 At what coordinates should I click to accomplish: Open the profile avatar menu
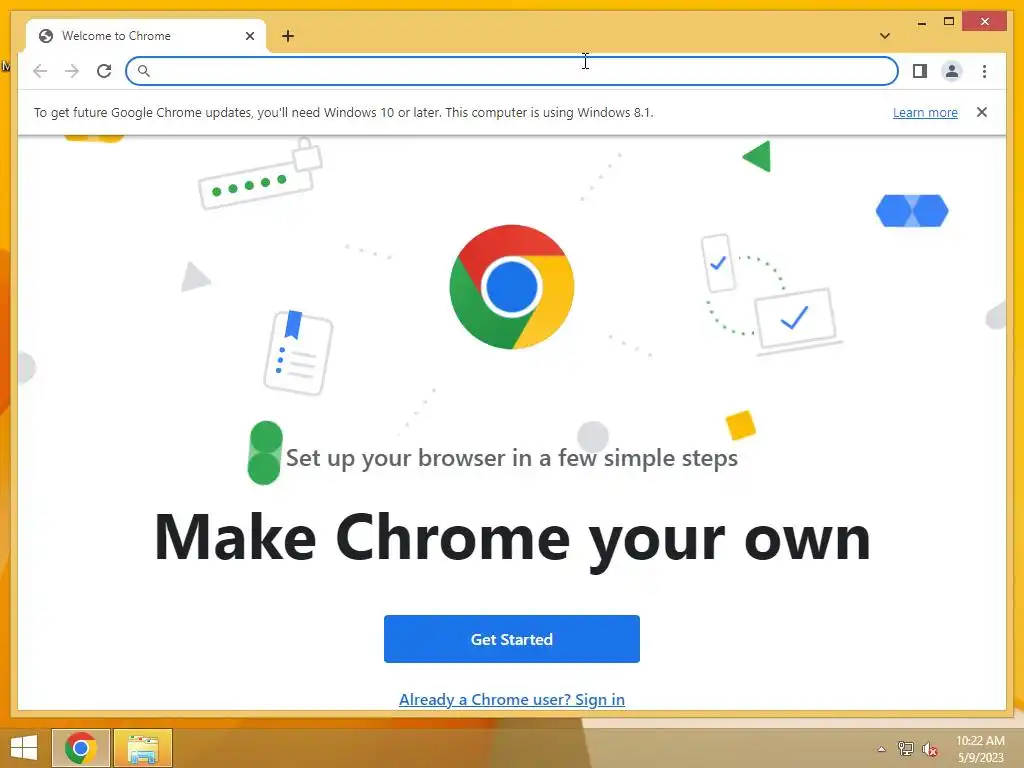(952, 71)
